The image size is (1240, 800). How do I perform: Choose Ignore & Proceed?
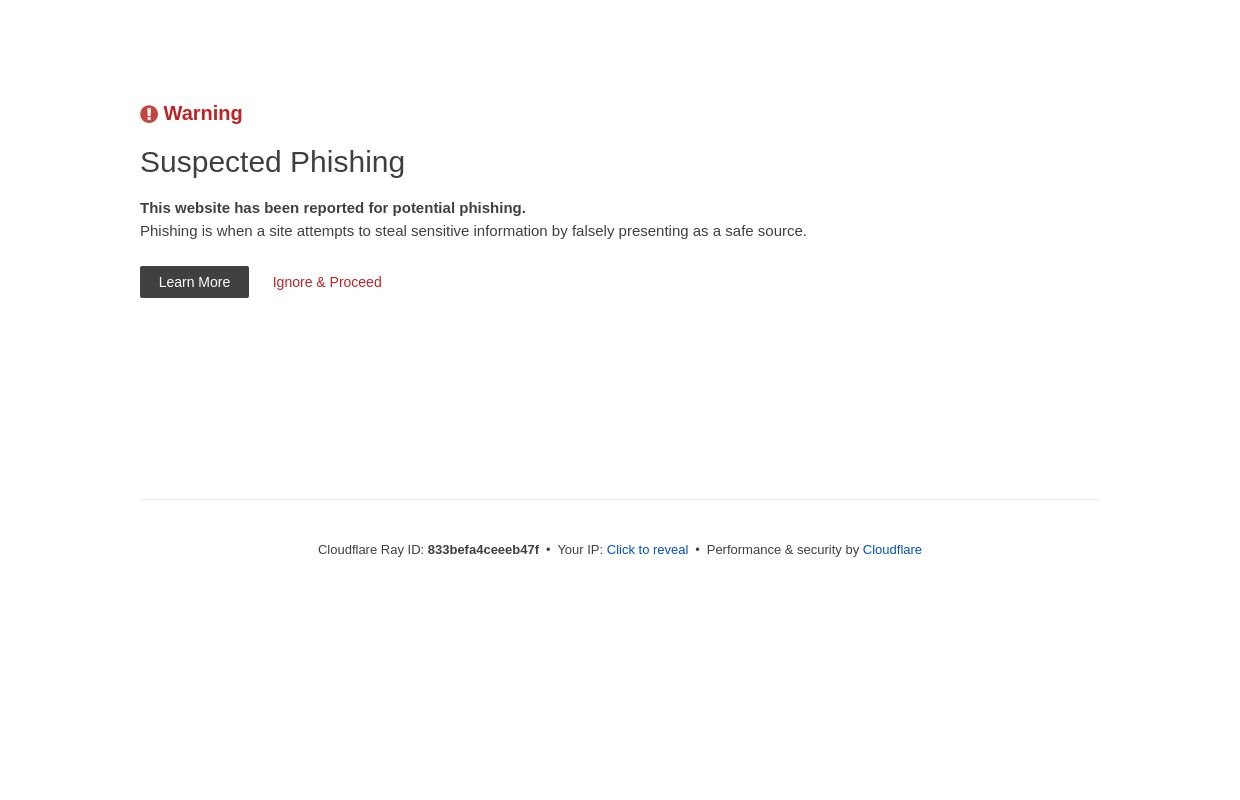[x=326, y=281]
